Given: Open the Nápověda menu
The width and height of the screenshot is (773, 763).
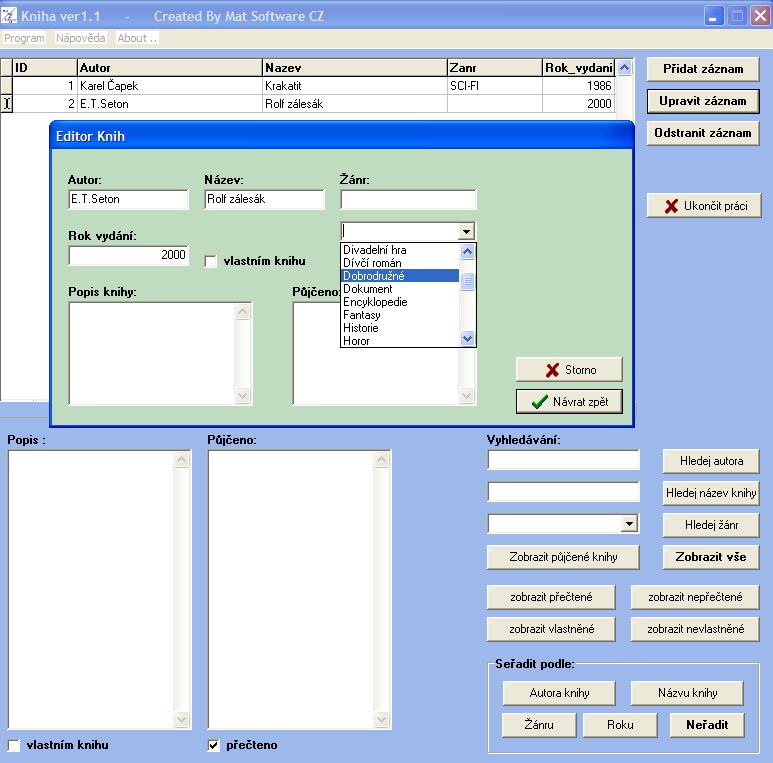Looking at the screenshot, I should (x=80, y=38).
